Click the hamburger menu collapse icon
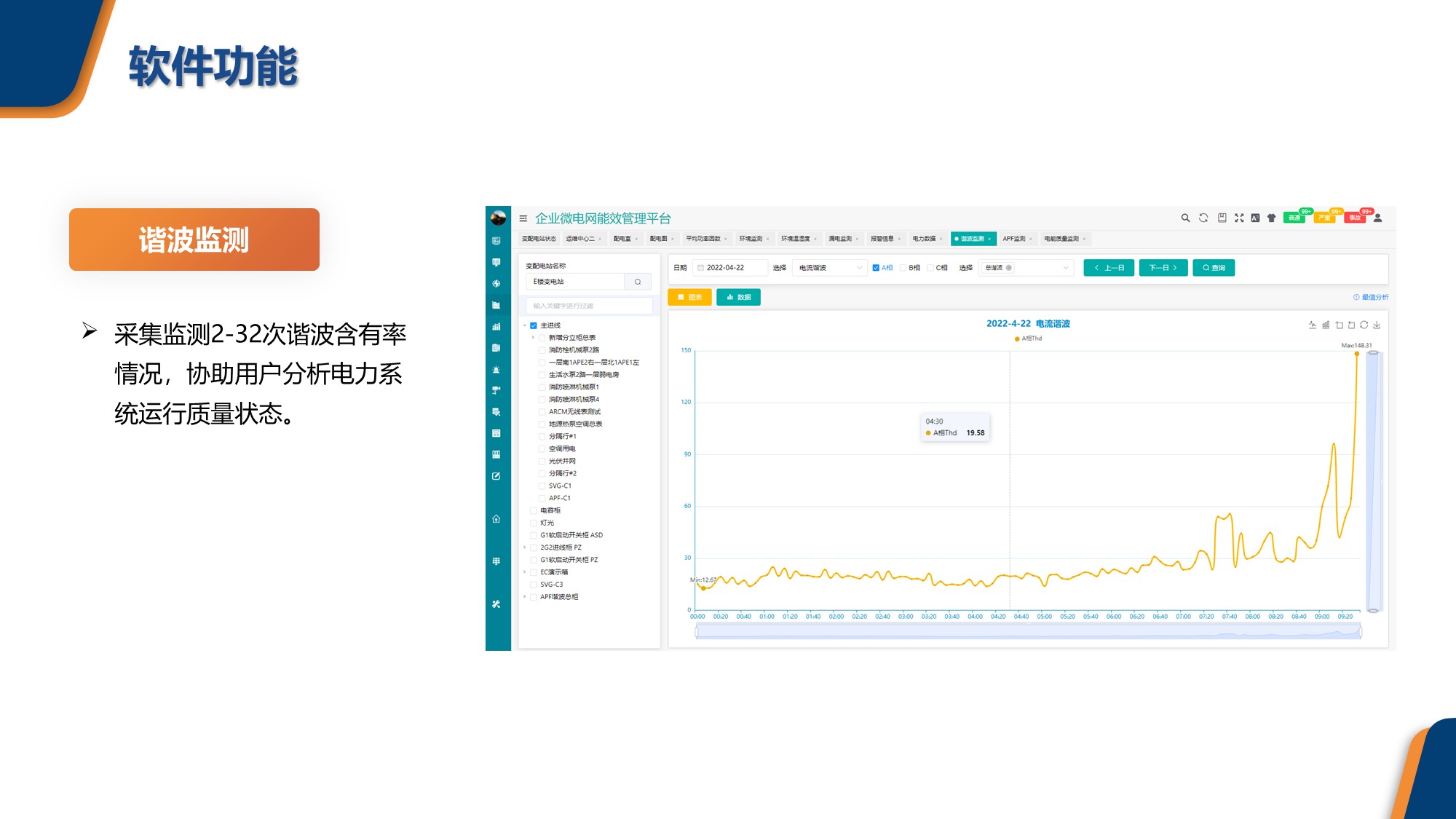This screenshot has height=819, width=1456. click(523, 218)
